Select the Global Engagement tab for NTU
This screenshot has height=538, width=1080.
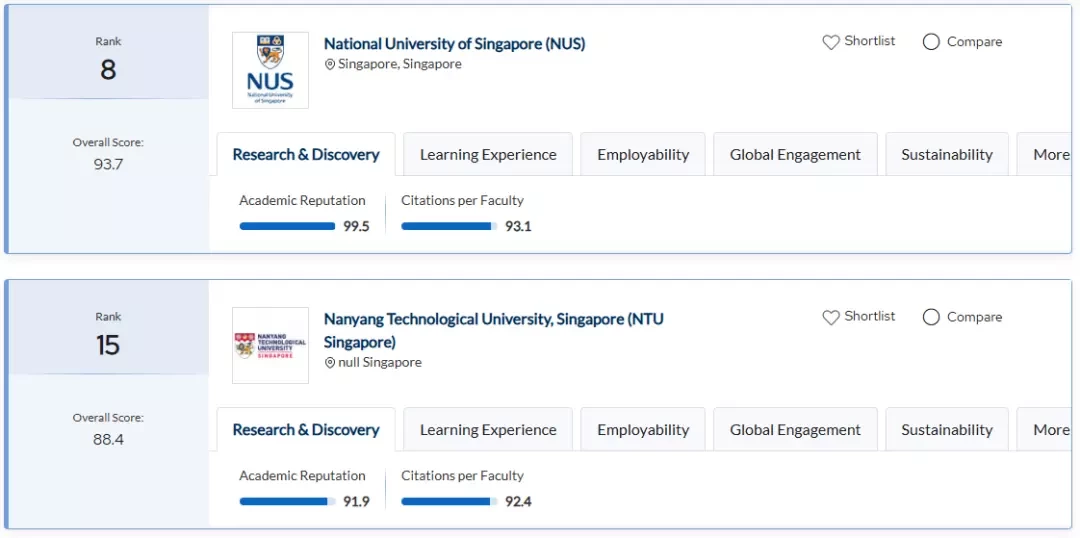pyautogui.click(x=795, y=429)
